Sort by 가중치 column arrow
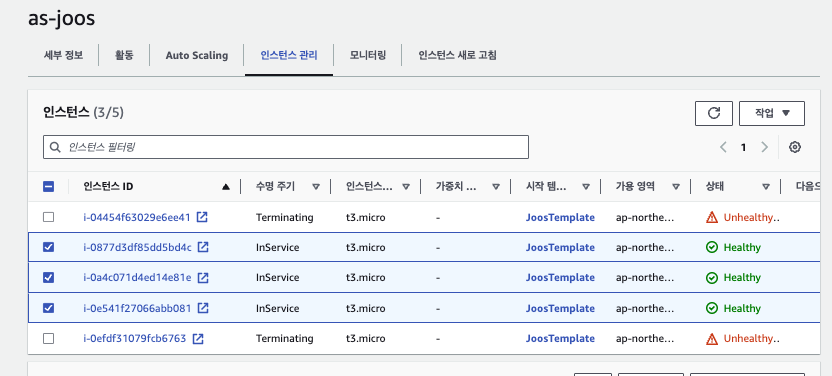 point(496,187)
